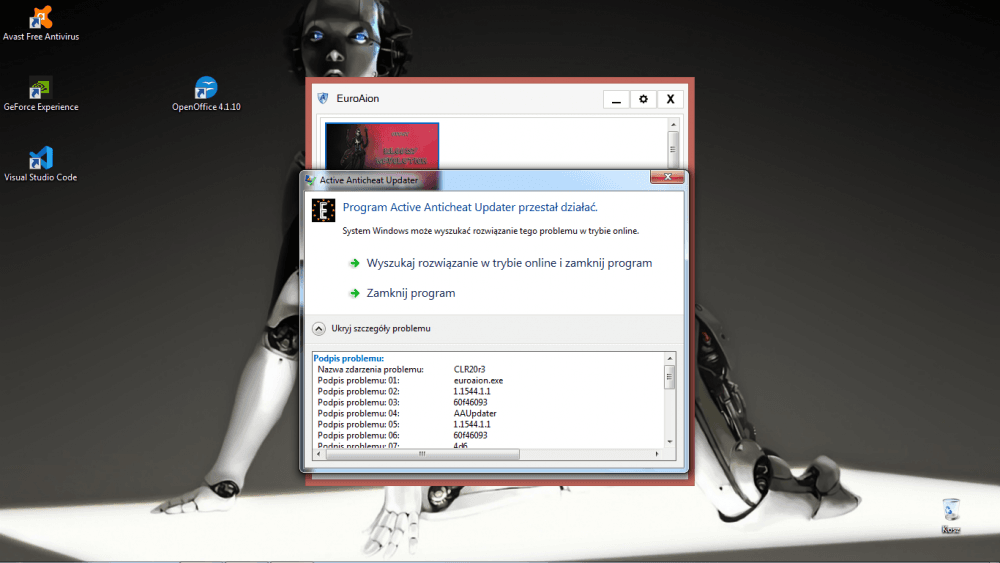Select Zamknij program option
Viewport: 1000px width, 563px height.
coord(410,293)
